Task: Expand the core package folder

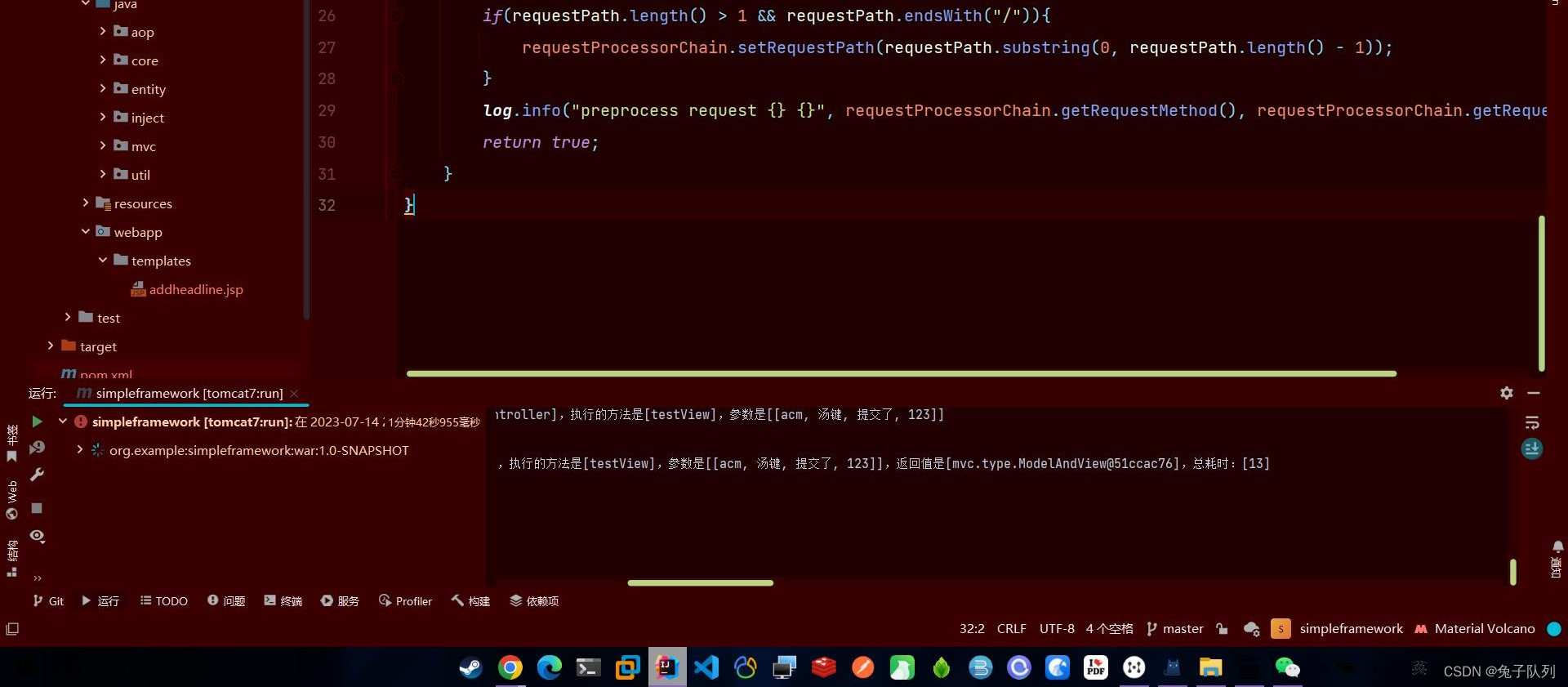Action: (102, 60)
